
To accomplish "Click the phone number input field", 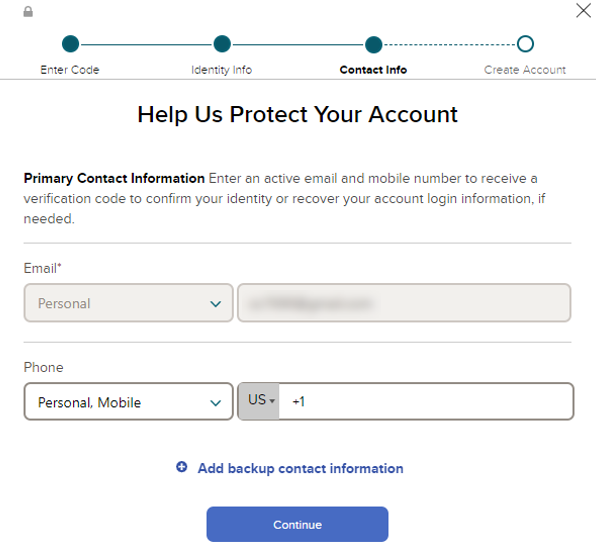I will (426, 401).
